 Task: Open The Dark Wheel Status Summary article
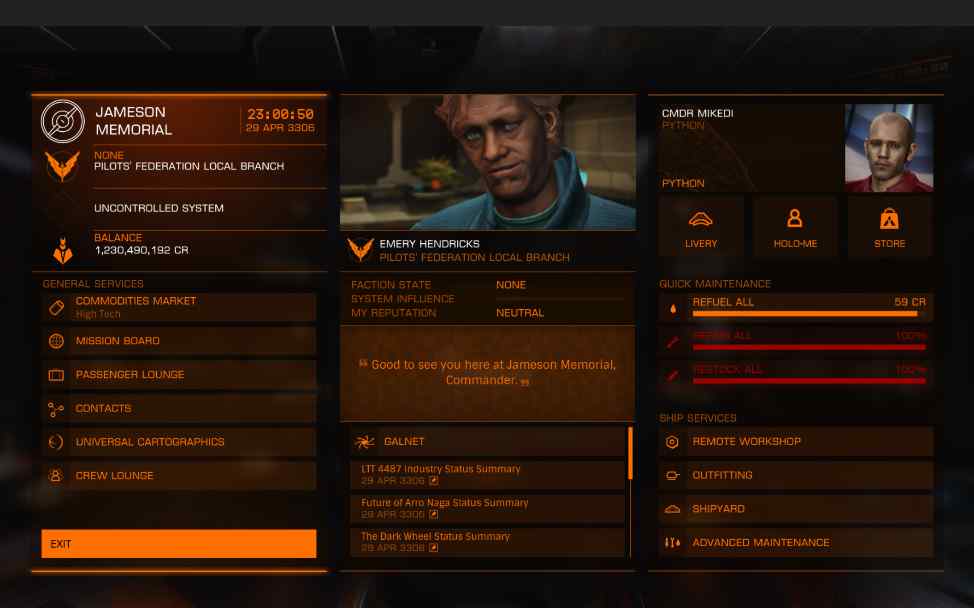pyautogui.click(x=488, y=542)
